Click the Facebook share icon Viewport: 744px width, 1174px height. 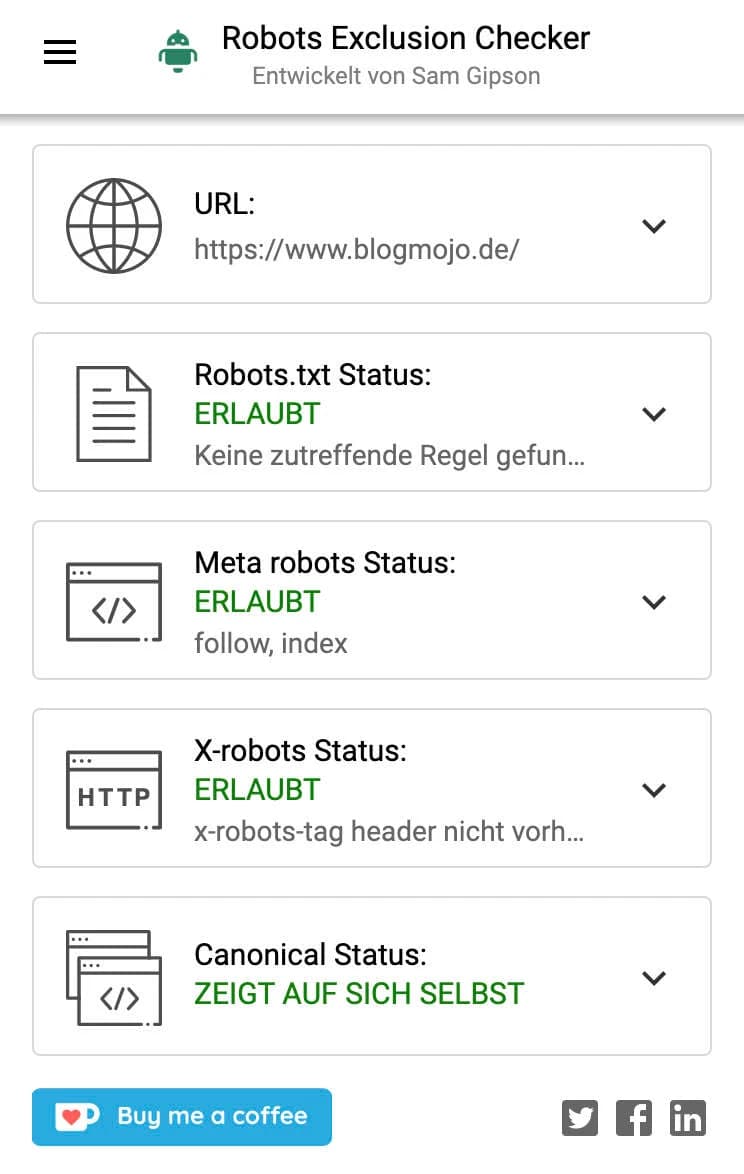[634, 1118]
